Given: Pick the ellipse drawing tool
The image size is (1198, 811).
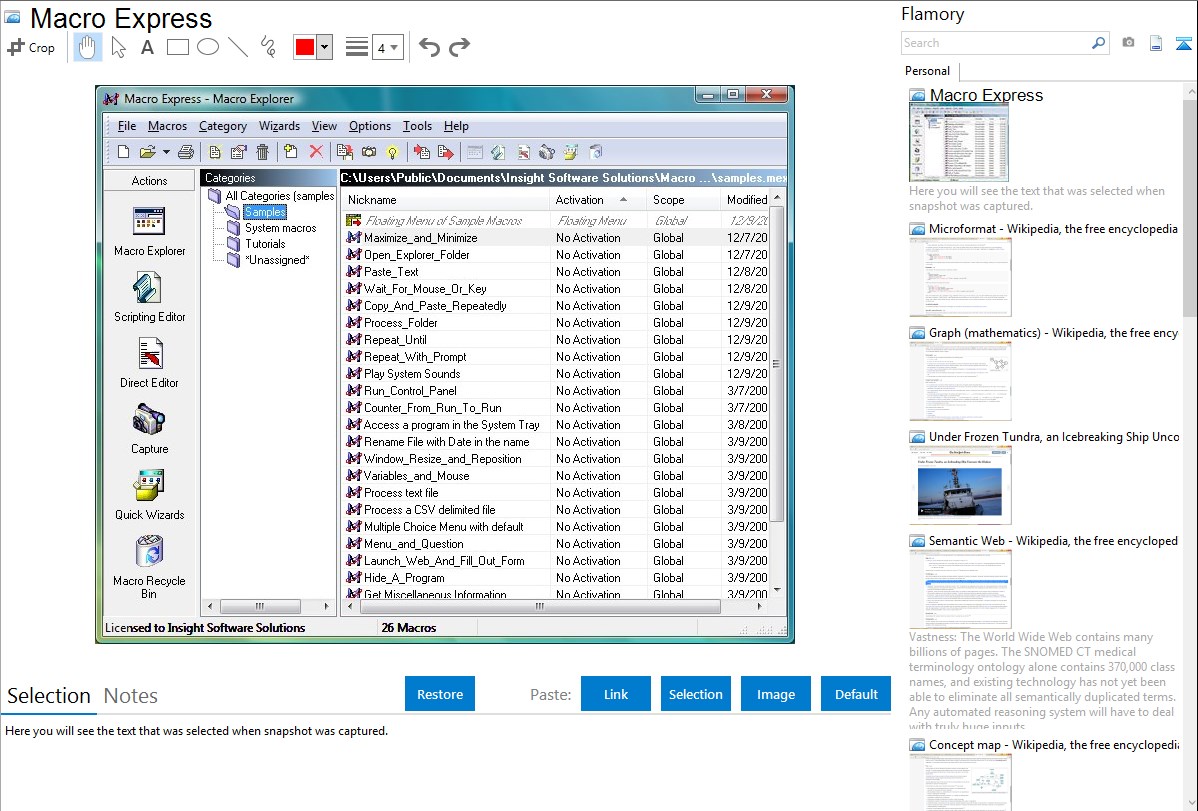Looking at the screenshot, I should click(208, 47).
